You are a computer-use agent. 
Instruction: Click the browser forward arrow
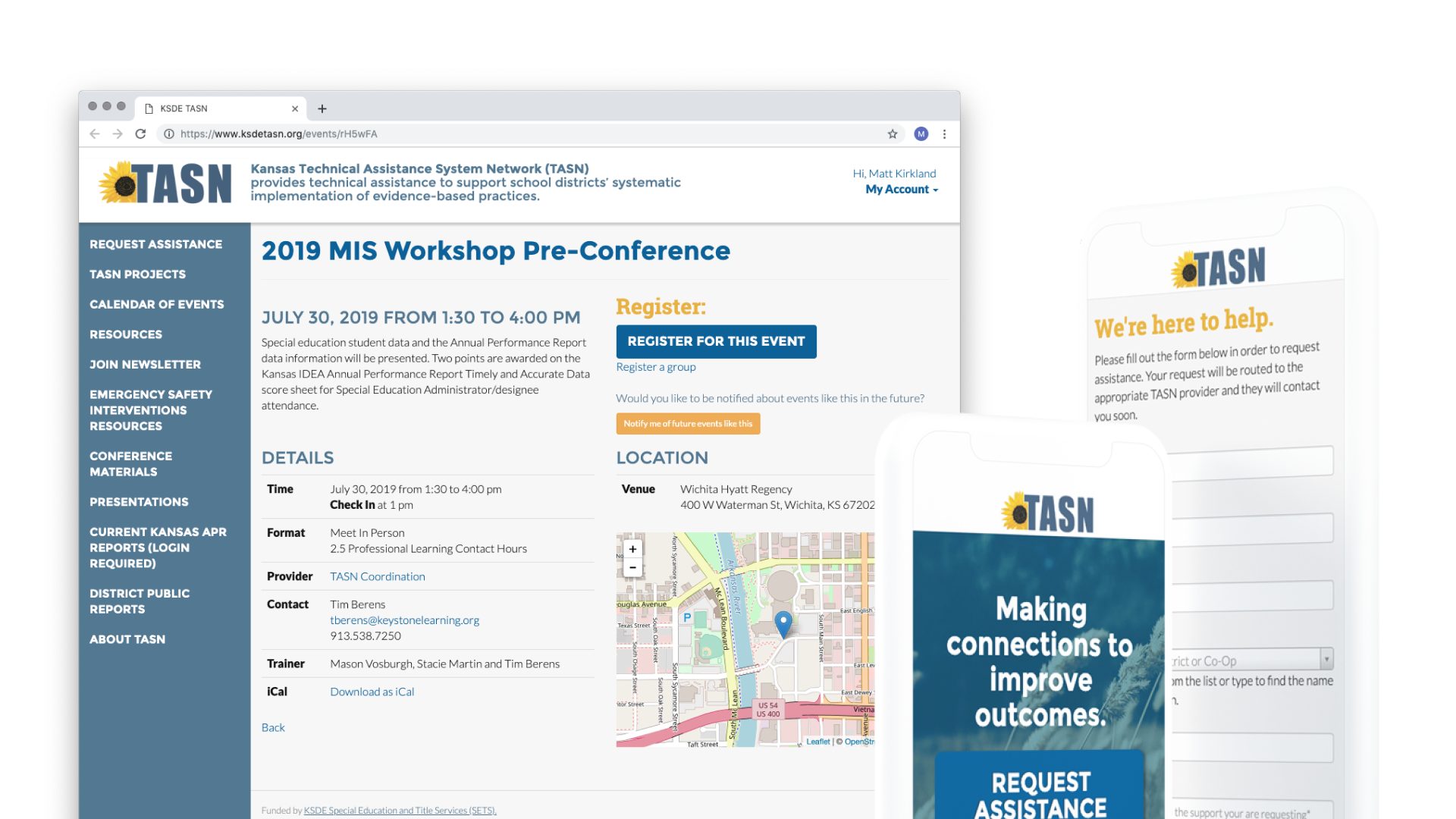pos(118,134)
